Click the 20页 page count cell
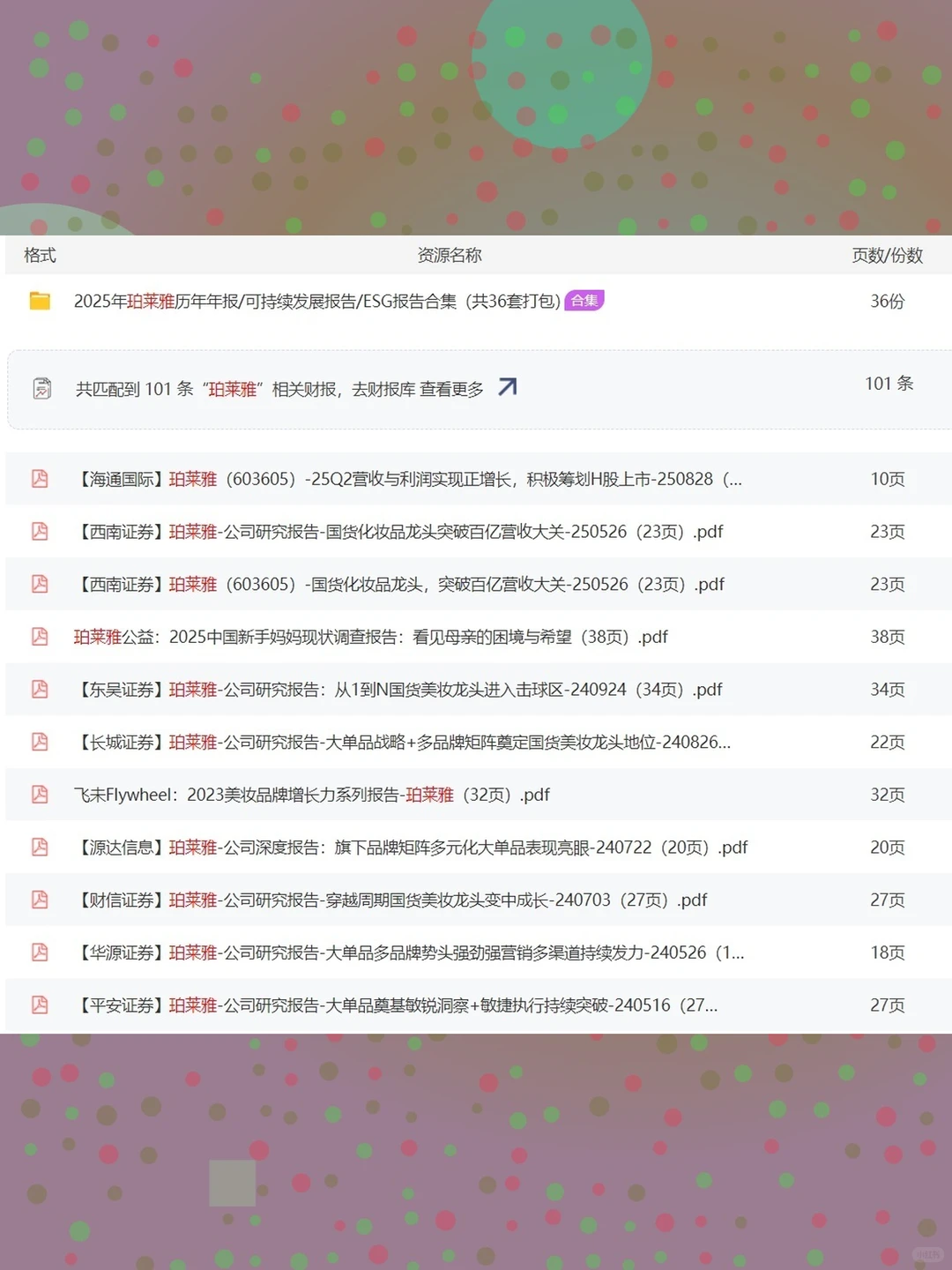 coord(888,848)
